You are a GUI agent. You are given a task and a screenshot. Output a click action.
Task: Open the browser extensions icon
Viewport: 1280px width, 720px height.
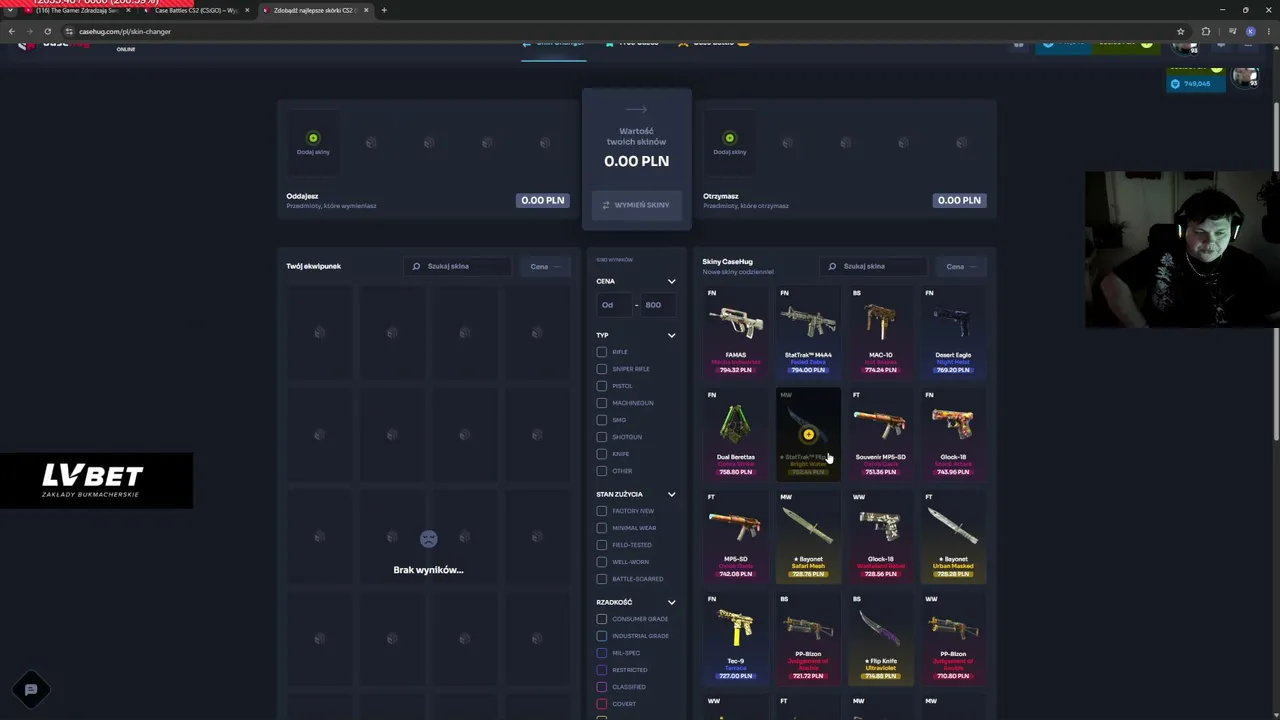[1205, 31]
